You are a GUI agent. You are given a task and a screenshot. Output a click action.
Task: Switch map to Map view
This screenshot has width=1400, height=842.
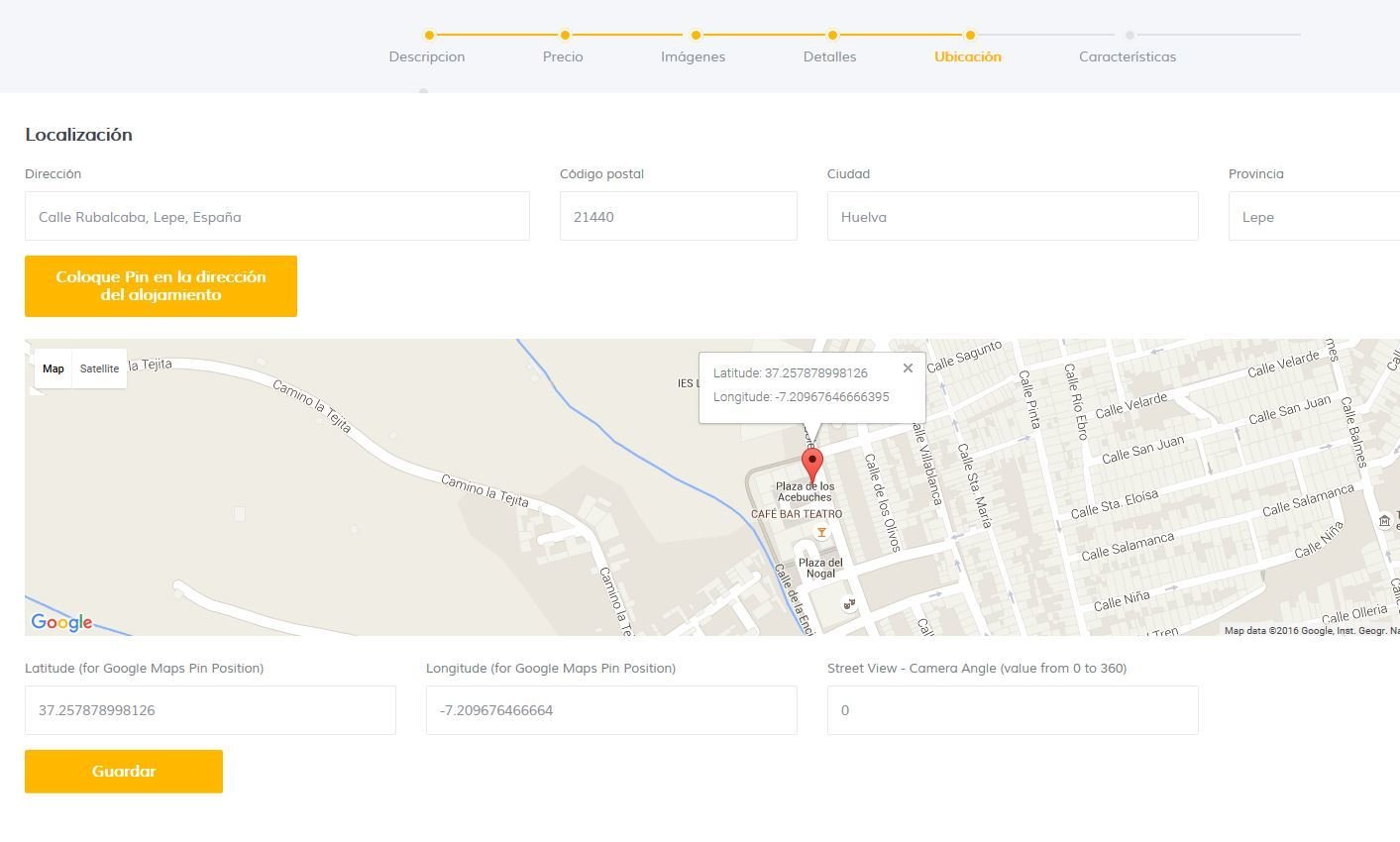(x=54, y=368)
